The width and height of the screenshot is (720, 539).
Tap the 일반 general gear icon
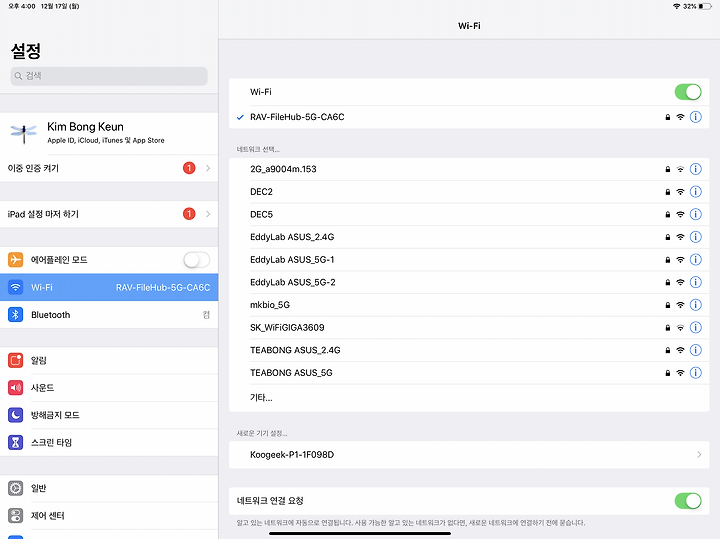[x=16, y=488]
